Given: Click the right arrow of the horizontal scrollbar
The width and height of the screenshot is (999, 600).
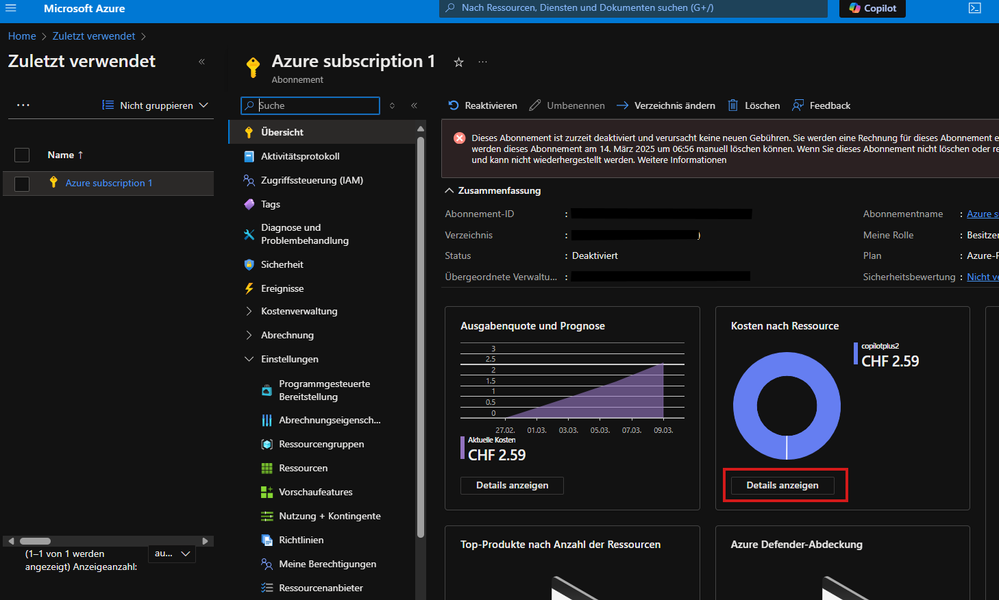Looking at the screenshot, I should [x=205, y=541].
